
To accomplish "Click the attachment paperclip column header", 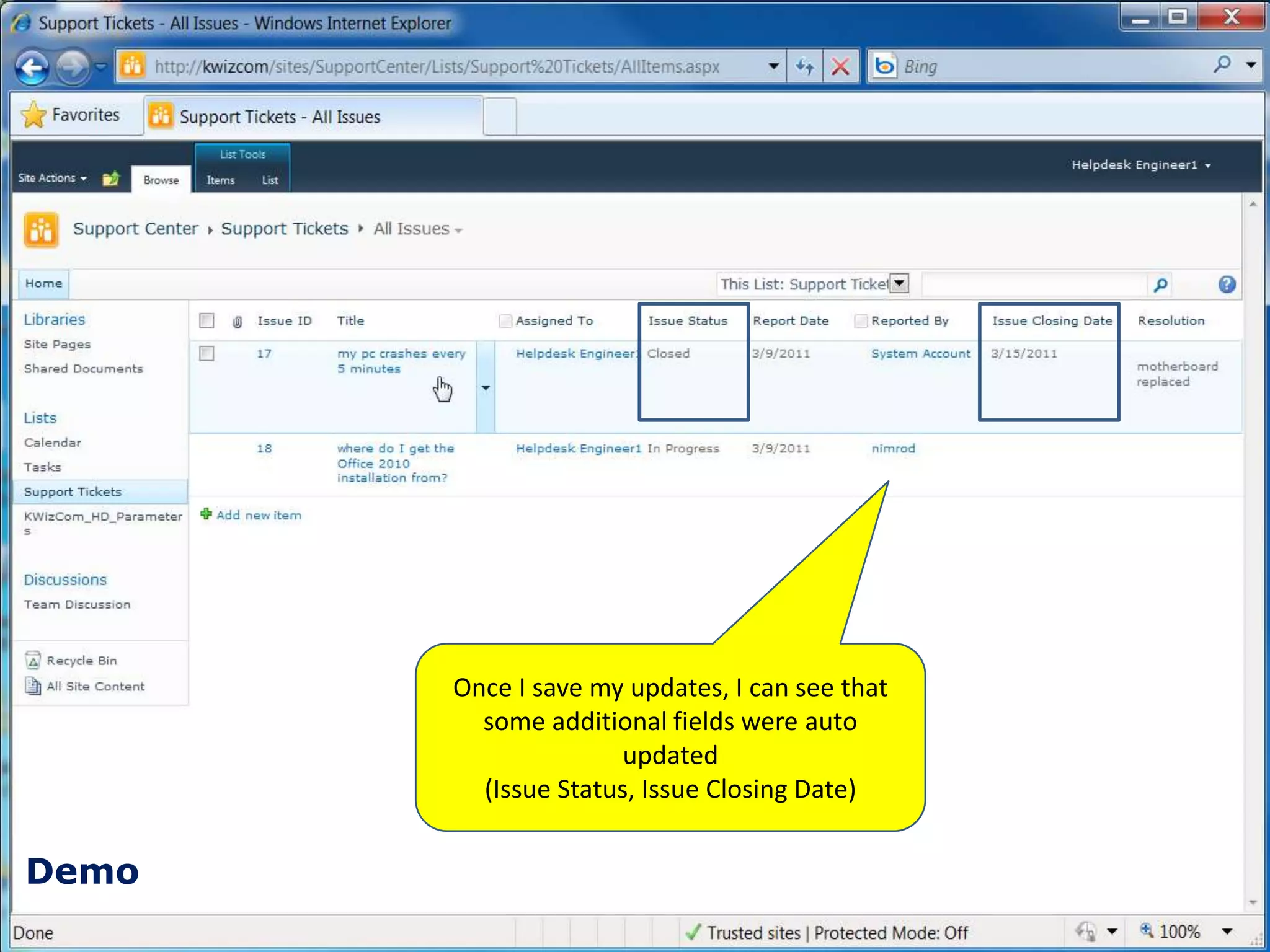I will point(237,322).
